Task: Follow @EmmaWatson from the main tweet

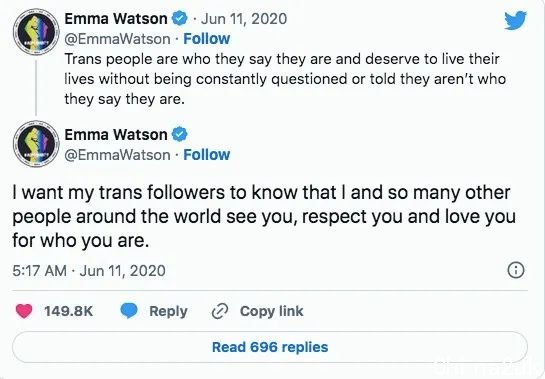Action: (206, 155)
